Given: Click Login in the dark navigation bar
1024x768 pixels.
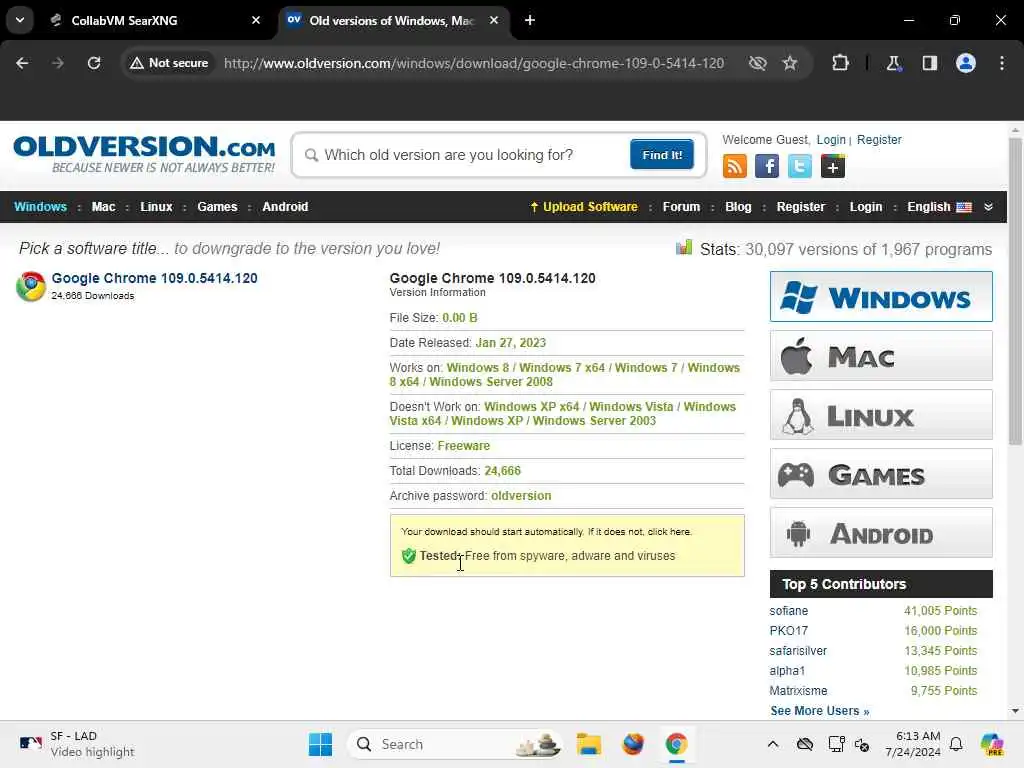Looking at the screenshot, I should click(x=865, y=206).
